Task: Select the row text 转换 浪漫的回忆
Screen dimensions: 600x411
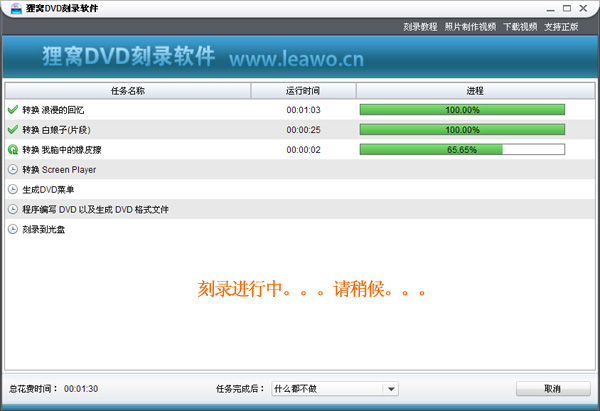Action: click(x=53, y=110)
